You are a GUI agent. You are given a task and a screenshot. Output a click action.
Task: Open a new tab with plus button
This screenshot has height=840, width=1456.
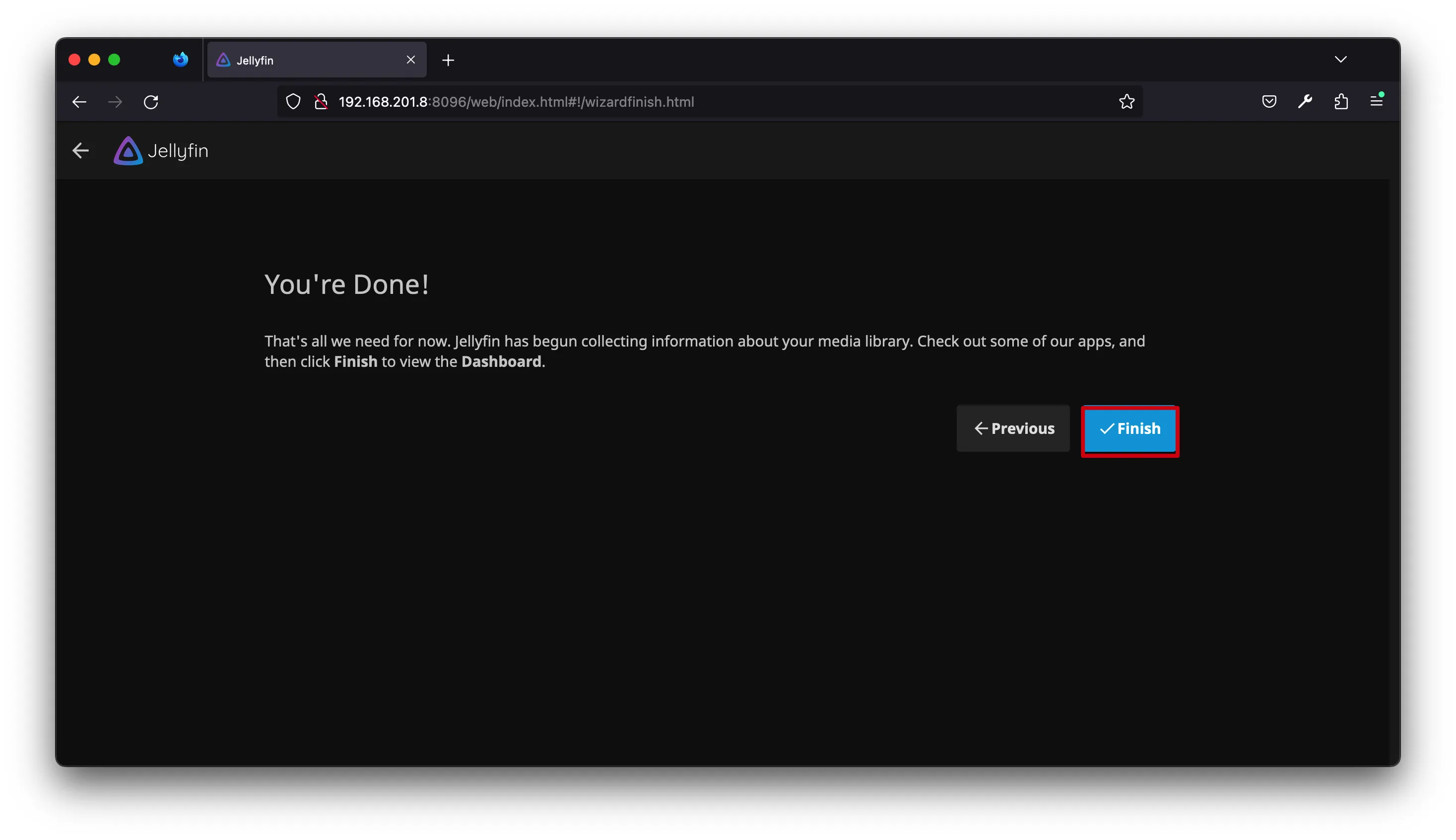point(448,60)
